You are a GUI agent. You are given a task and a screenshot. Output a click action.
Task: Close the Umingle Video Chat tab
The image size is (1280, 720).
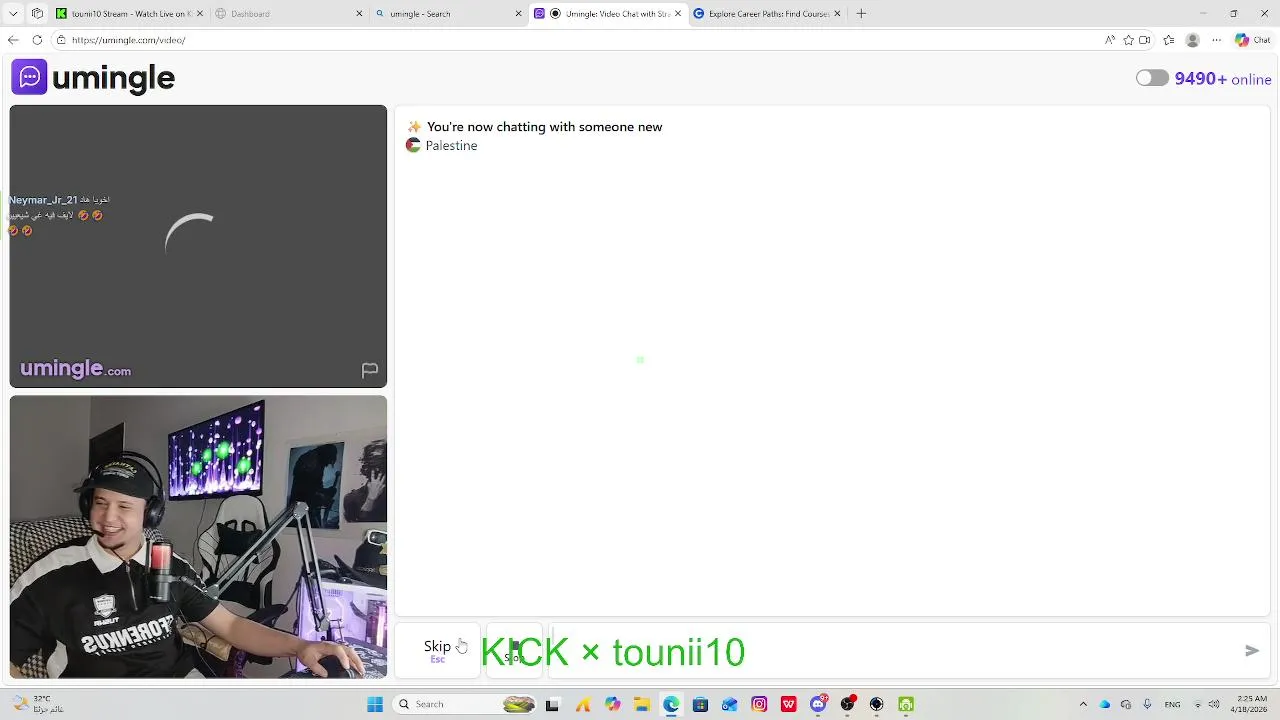click(x=678, y=14)
